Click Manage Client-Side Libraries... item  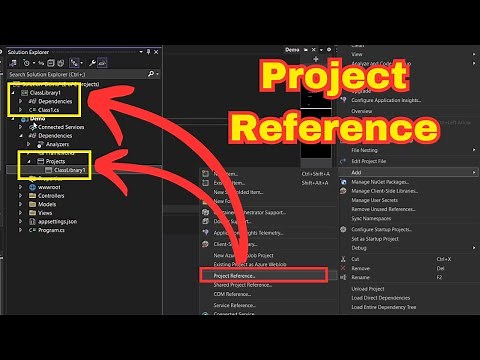[384, 191]
